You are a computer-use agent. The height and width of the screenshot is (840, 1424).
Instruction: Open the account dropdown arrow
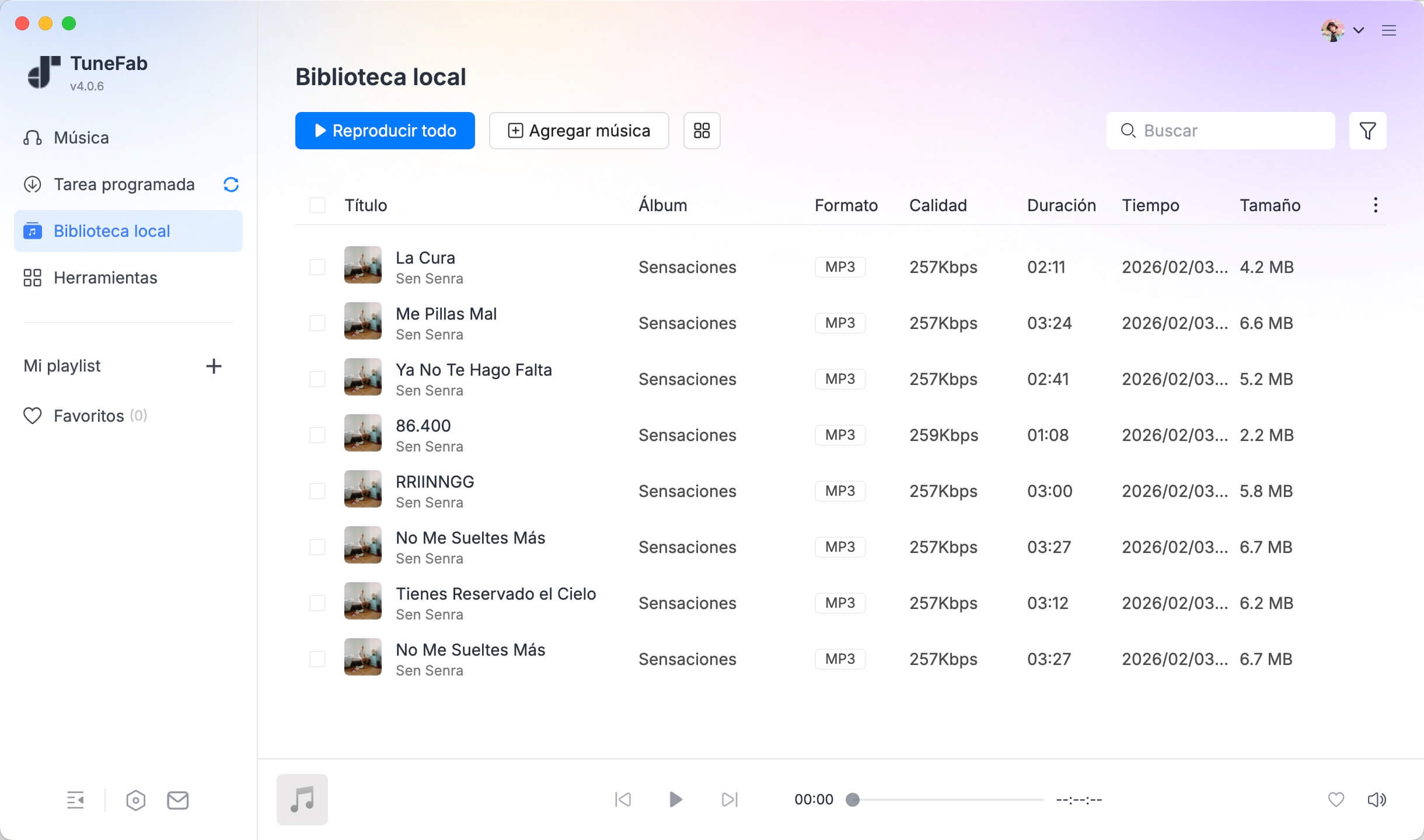click(1359, 30)
